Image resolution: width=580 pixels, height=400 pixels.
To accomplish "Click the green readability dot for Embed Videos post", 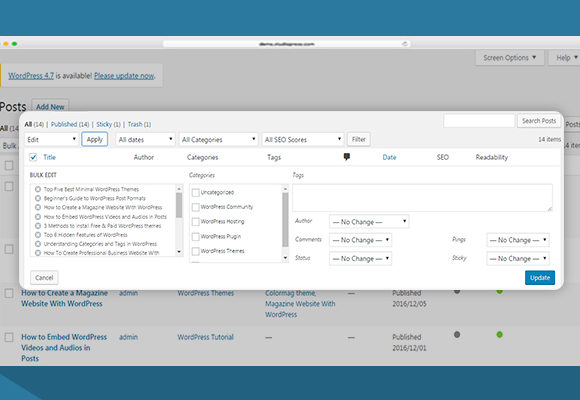I will coord(499,335).
